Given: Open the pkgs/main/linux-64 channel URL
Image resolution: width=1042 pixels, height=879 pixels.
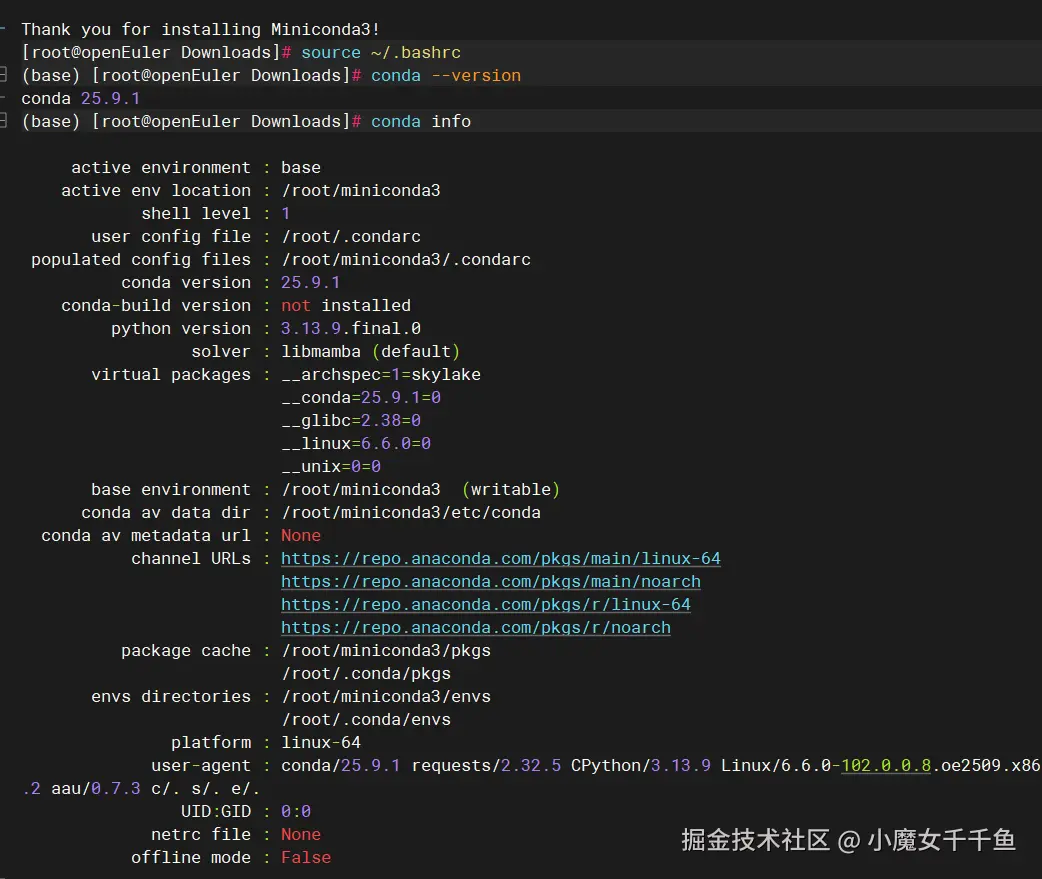Looking at the screenshot, I should coord(500,558).
